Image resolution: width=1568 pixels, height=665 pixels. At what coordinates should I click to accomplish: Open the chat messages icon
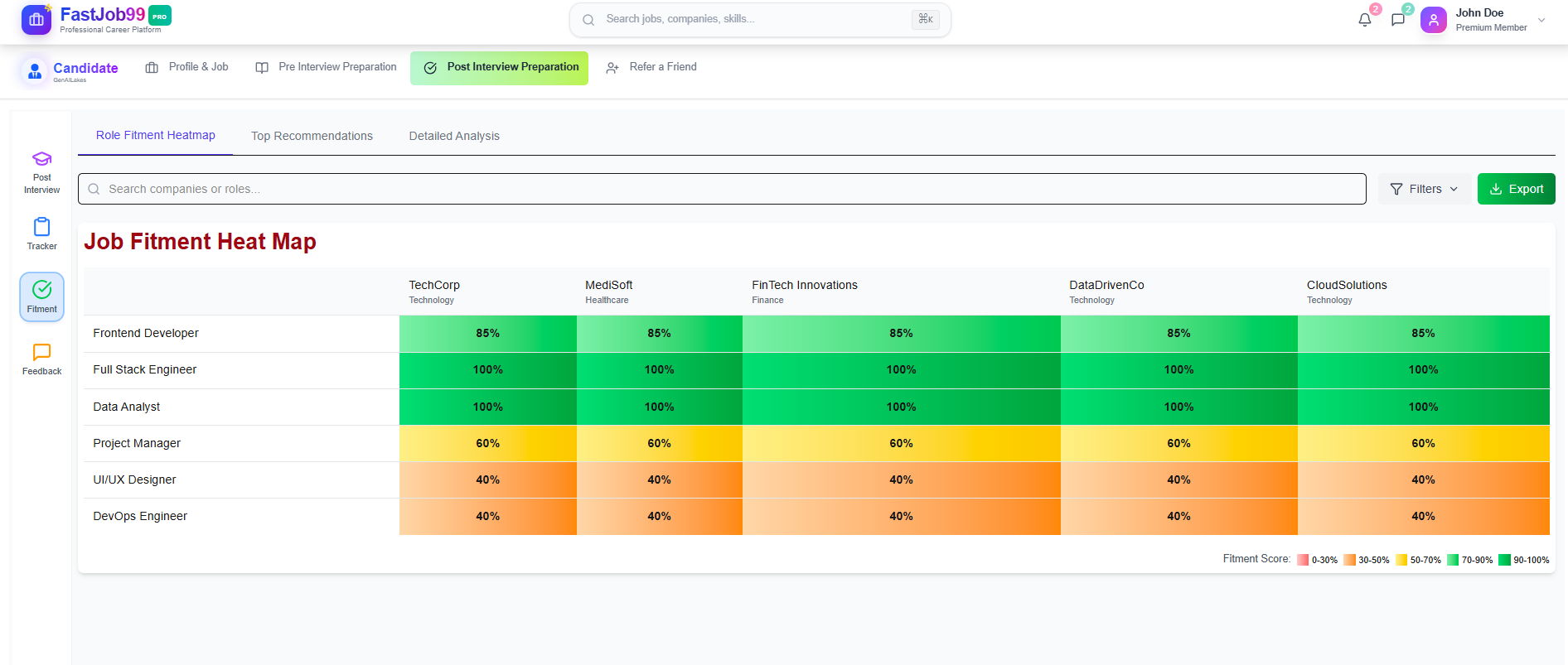[1398, 20]
